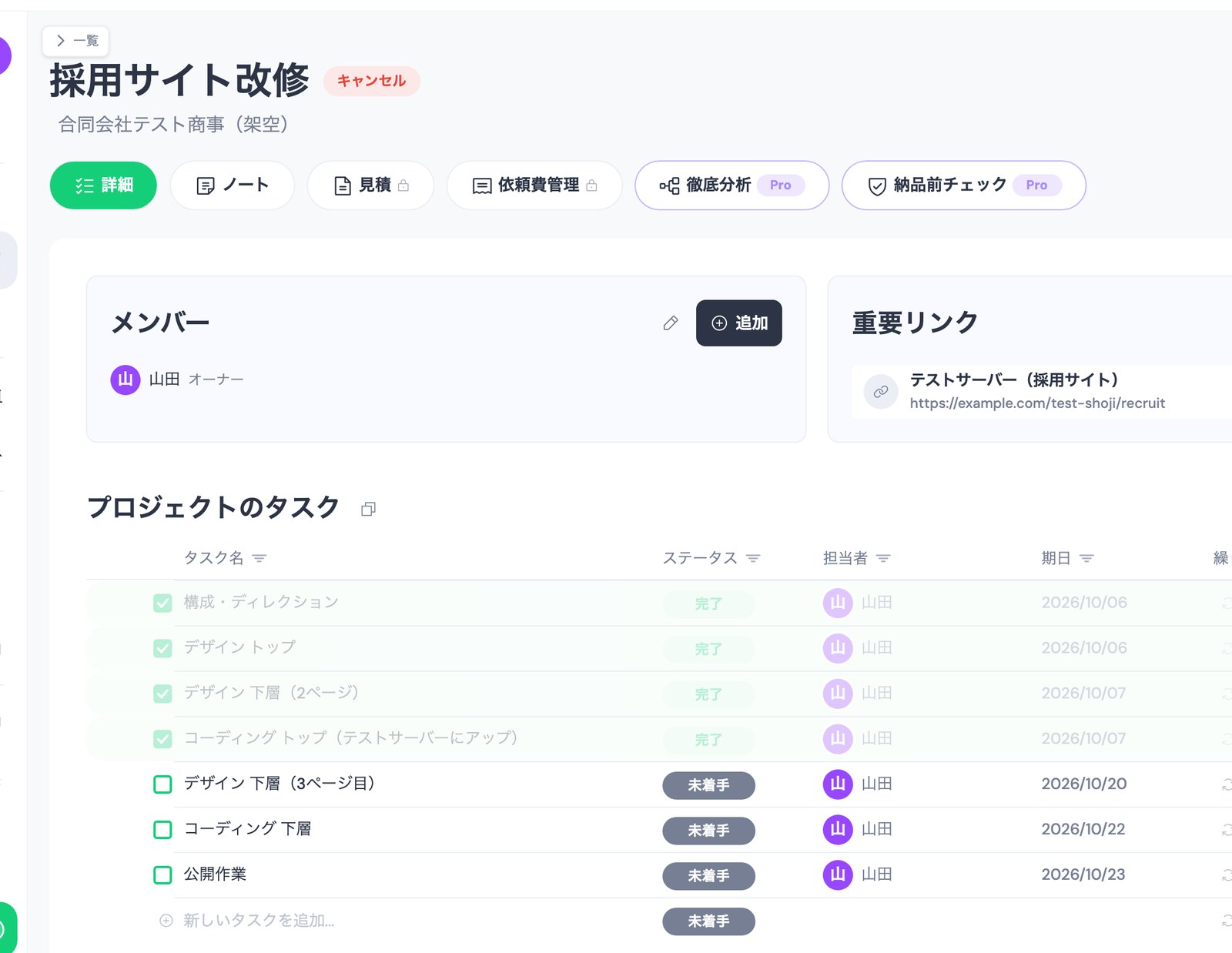Open the 依頼費管理 tab
The image size is (1232, 953).
tap(534, 186)
